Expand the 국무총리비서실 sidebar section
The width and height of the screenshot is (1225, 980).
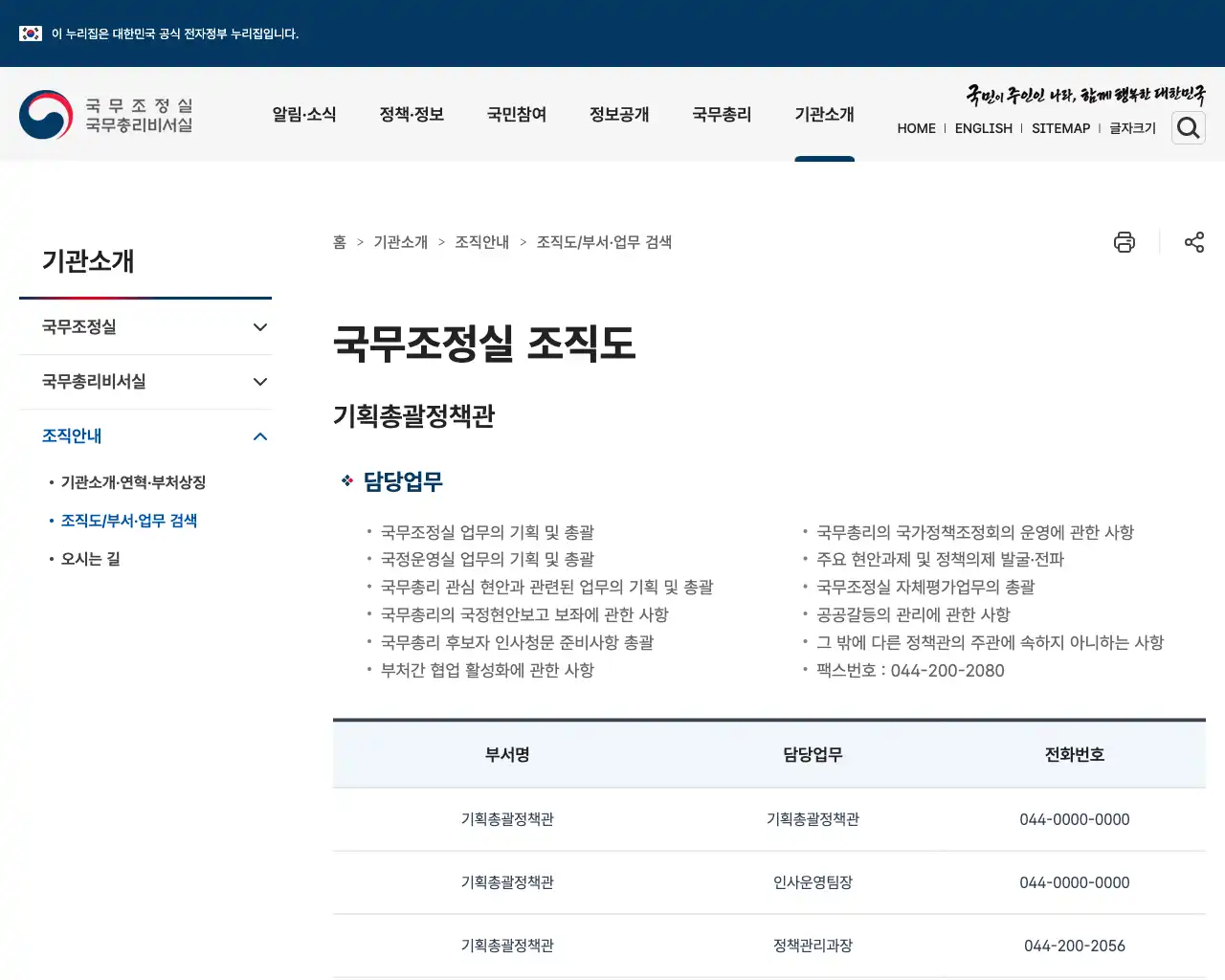click(x=145, y=382)
